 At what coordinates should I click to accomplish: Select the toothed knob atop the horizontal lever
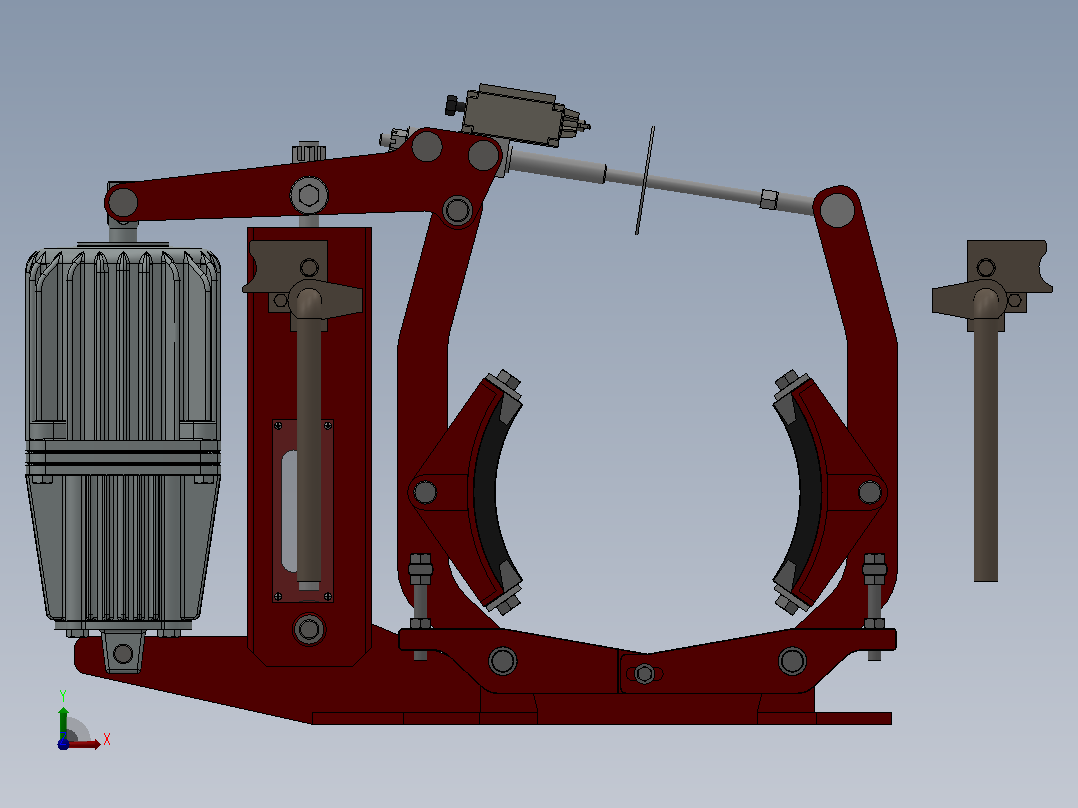(x=309, y=153)
